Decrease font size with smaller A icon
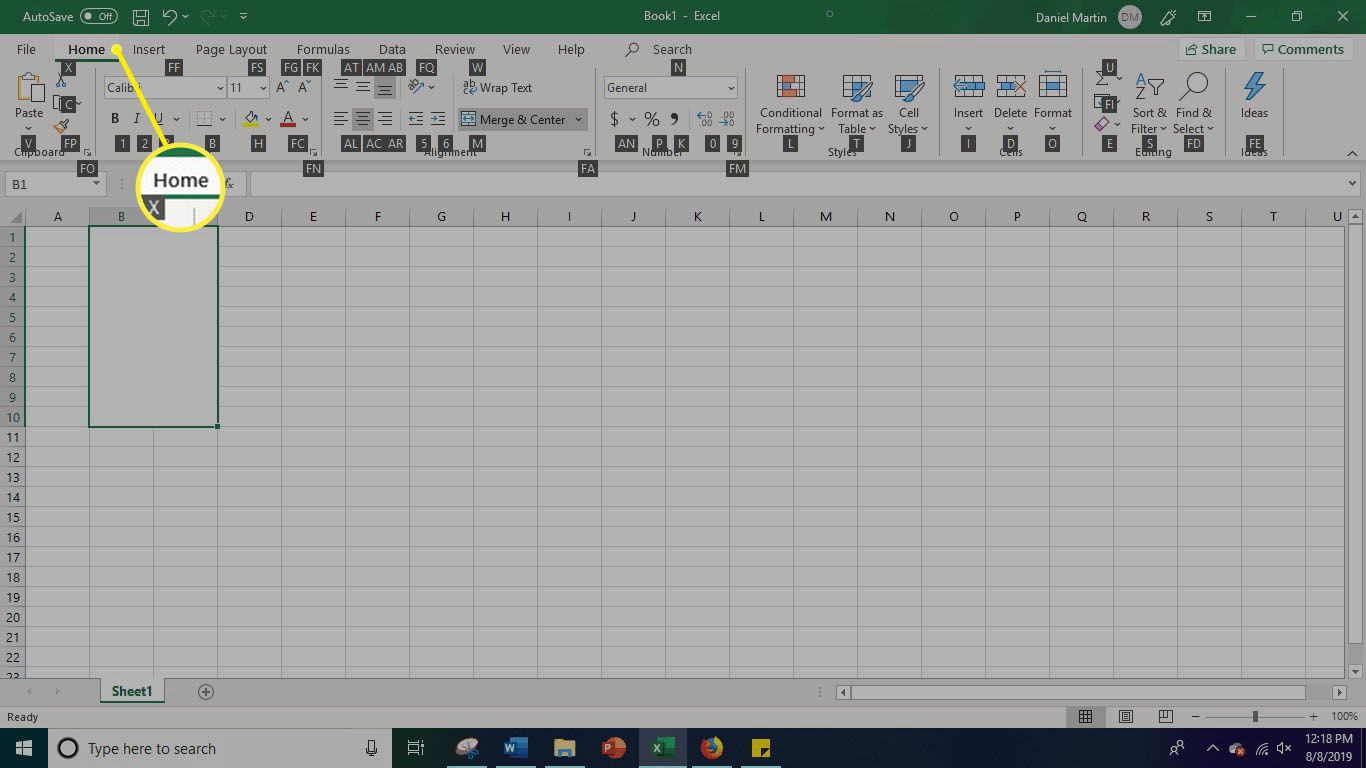 pyautogui.click(x=304, y=88)
